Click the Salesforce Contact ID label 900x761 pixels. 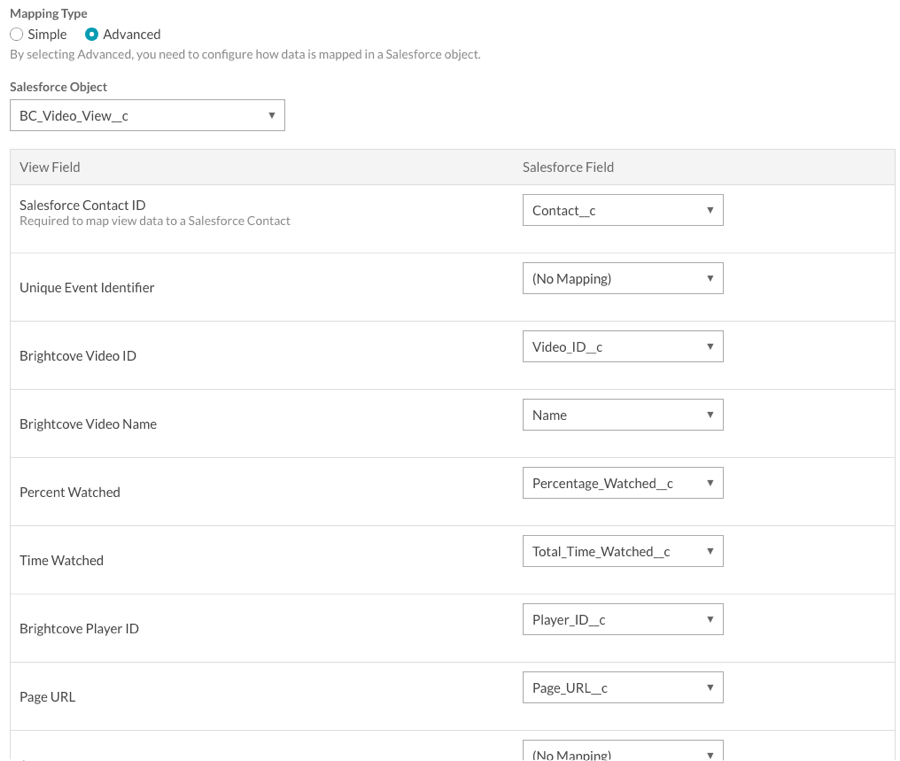83,205
